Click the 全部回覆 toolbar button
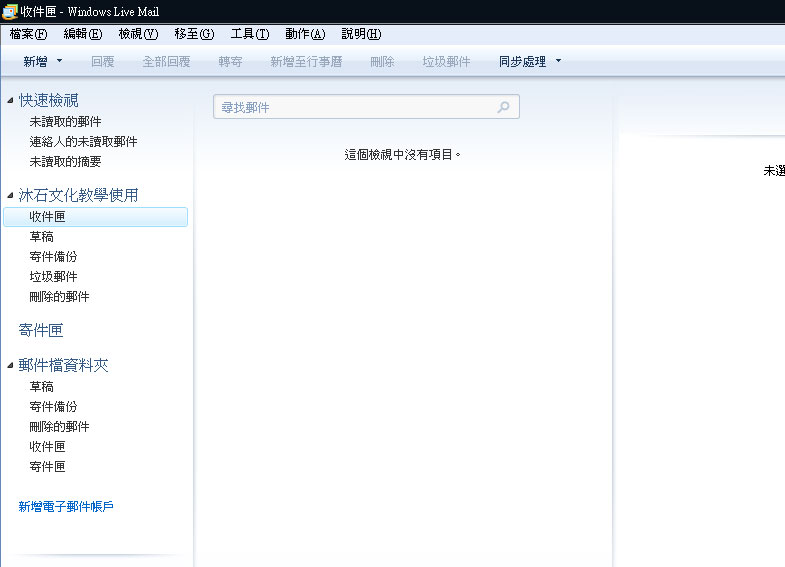The width and height of the screenshot is (785, 567). [x=166, y=62]
